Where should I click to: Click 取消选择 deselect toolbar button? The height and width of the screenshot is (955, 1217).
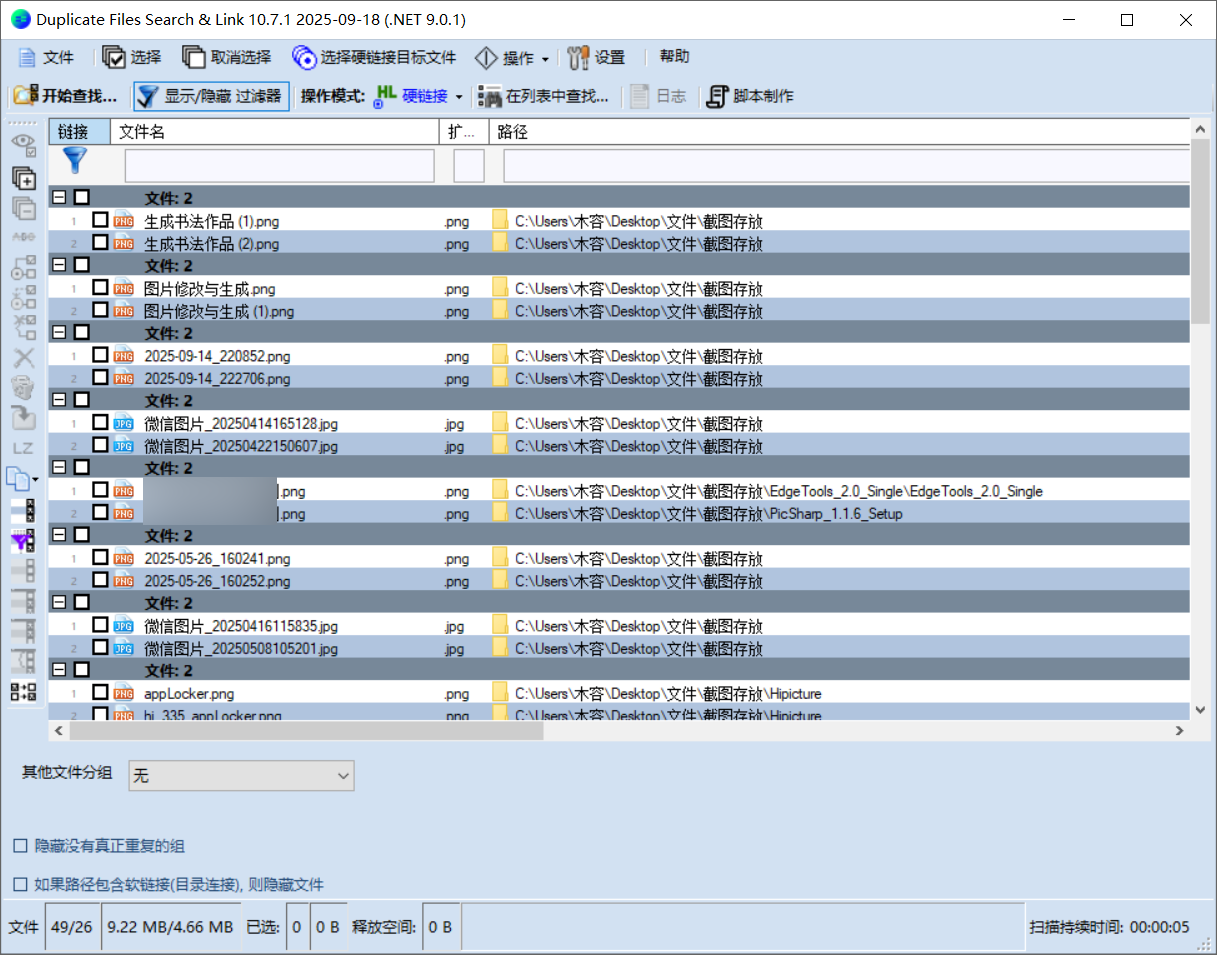(227, 58)
